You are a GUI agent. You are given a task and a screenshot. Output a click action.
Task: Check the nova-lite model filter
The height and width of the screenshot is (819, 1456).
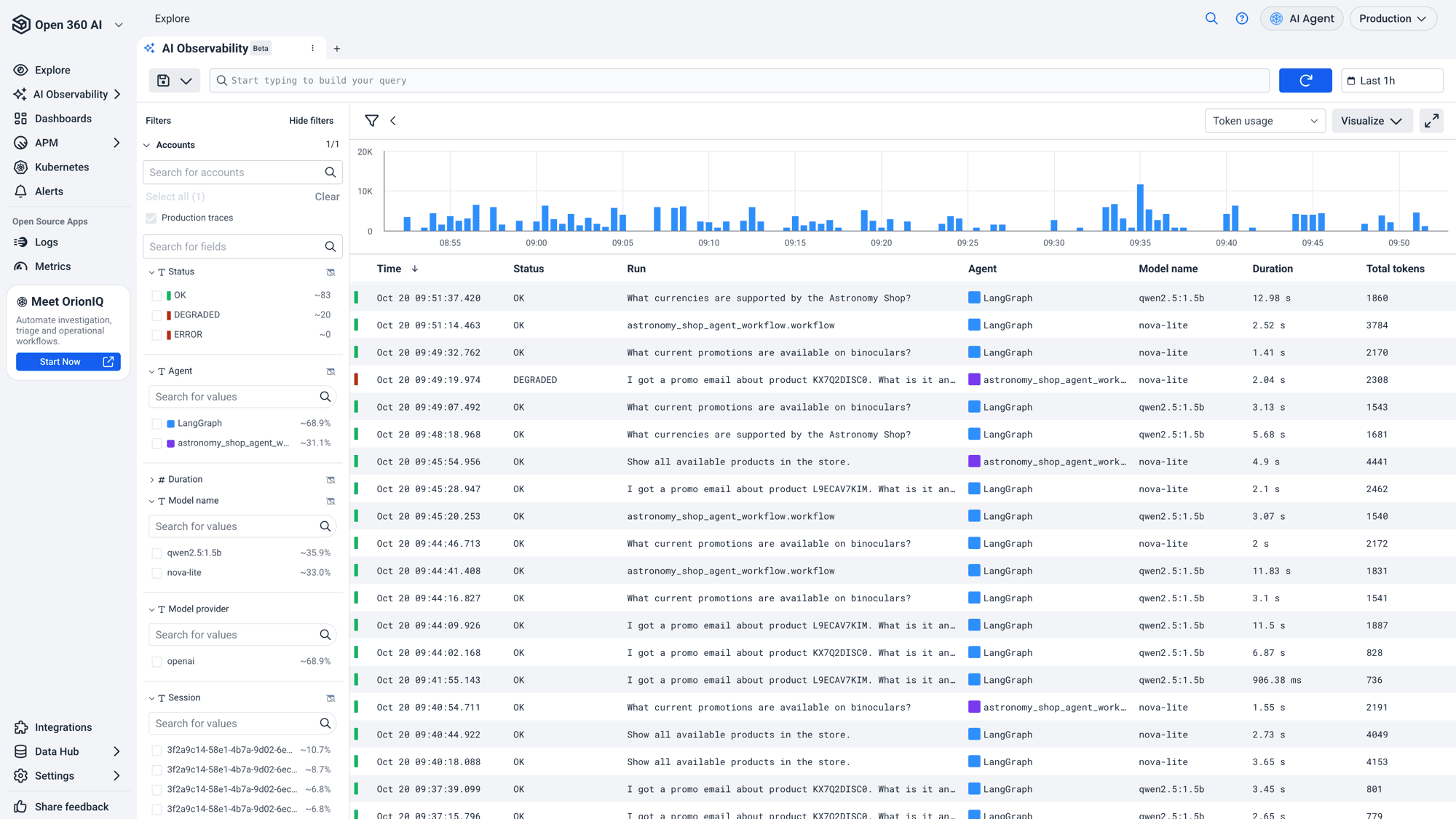pos(157,573)
